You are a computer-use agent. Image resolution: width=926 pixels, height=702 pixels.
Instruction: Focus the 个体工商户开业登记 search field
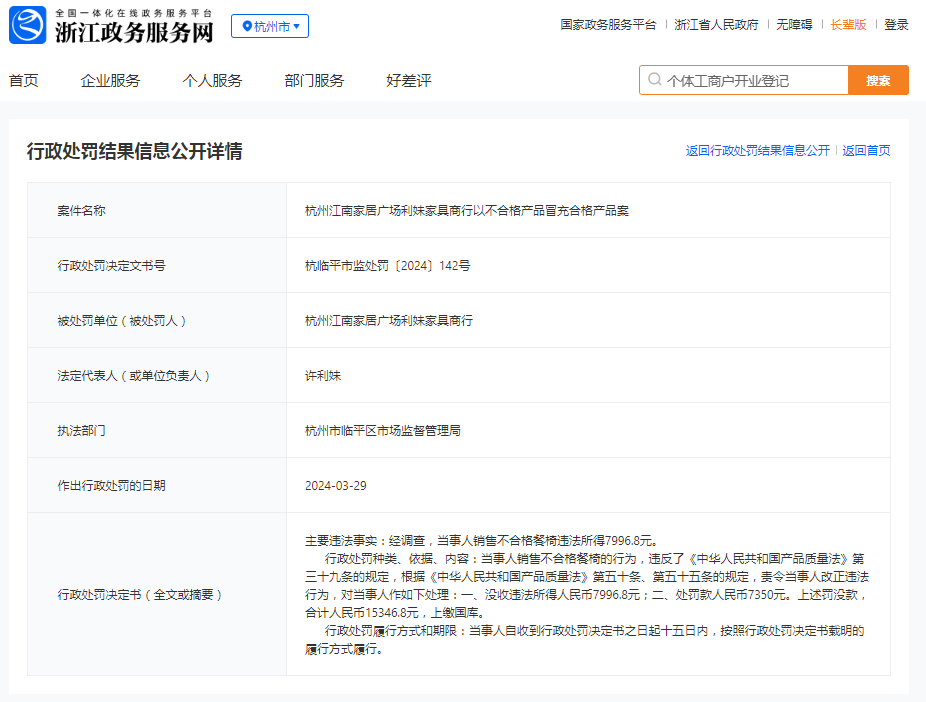[750, 80]
